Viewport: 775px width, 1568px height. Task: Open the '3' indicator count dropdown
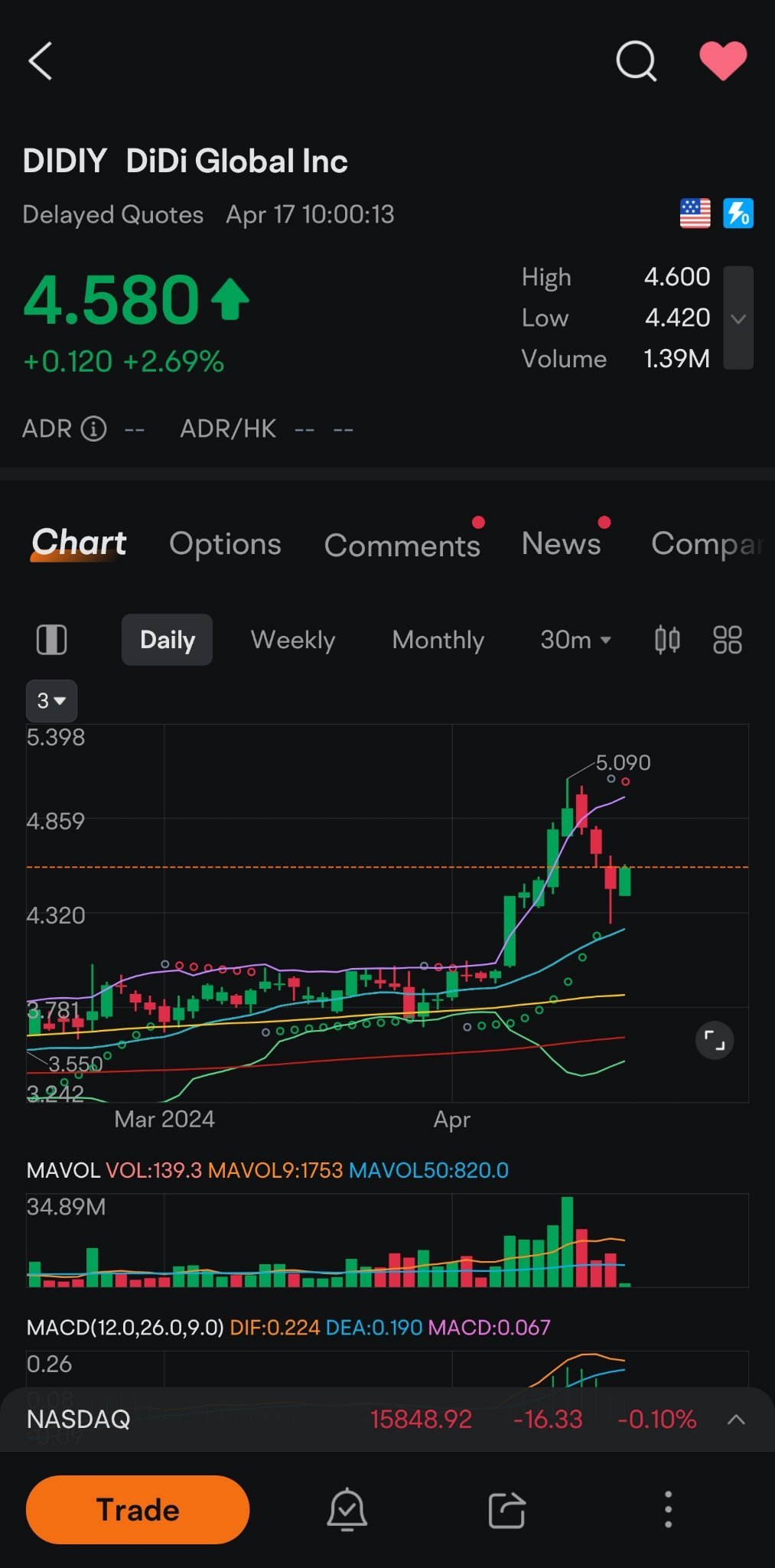tap(52, 701)
